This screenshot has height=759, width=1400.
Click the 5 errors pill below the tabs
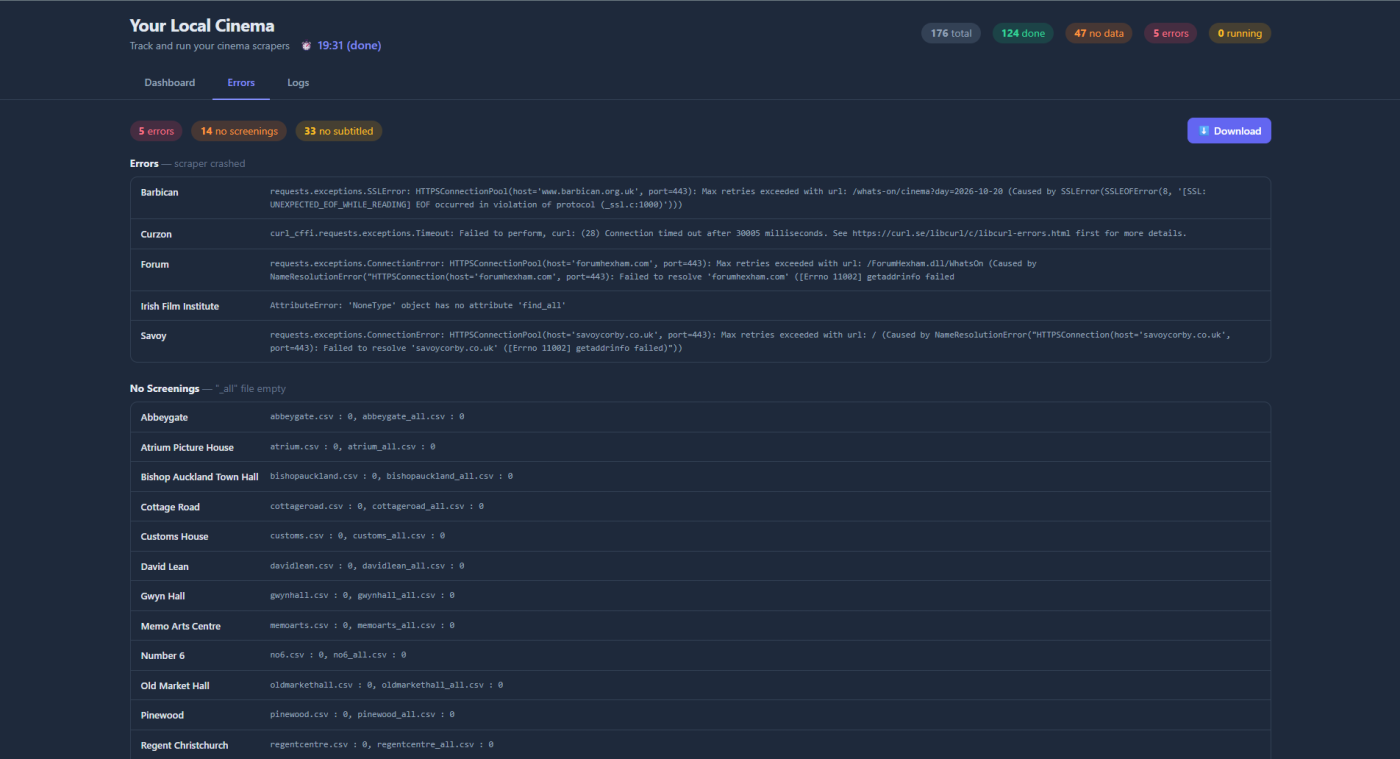coord(156,131)
